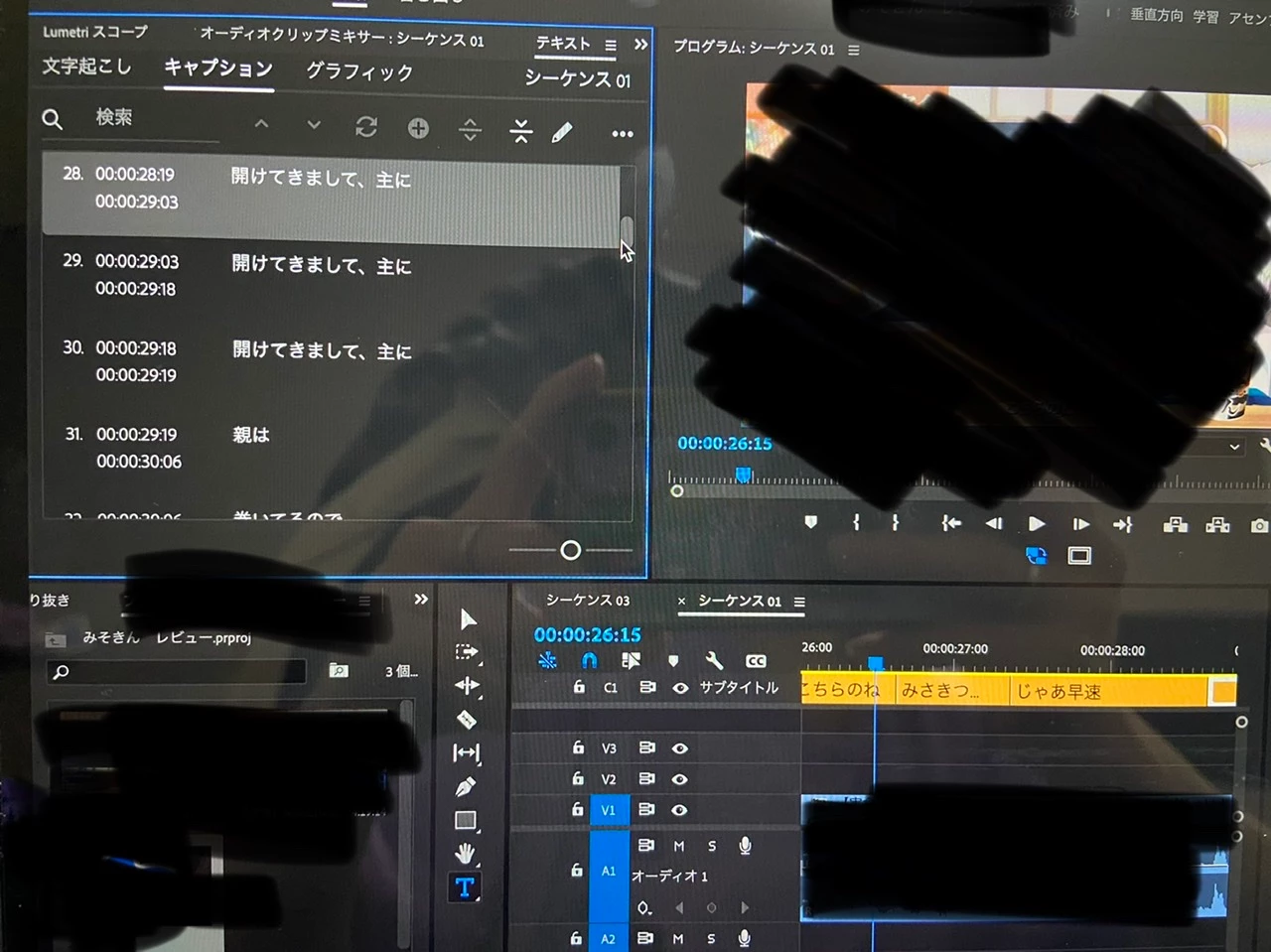Select the Selection arrow tool
Viewport: 1271px width, 952px height.
point(468,620)
